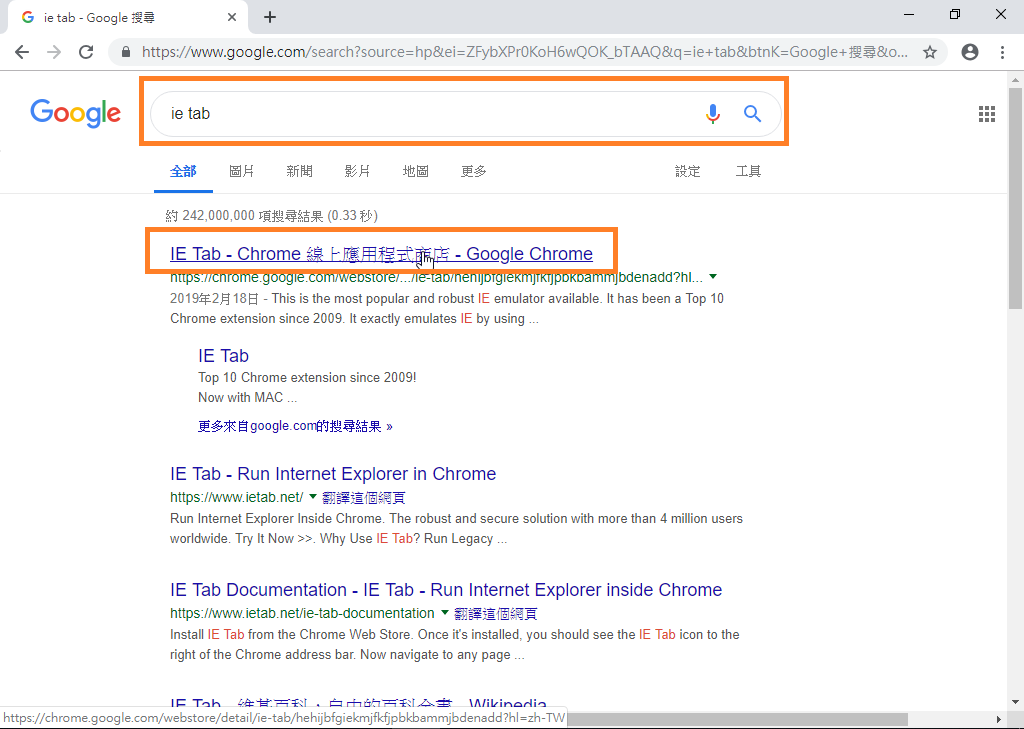This screenshot has width=1024, height=729.
Task: Open the Chrome three-dot menu
Action: (x=1002, y=52)
